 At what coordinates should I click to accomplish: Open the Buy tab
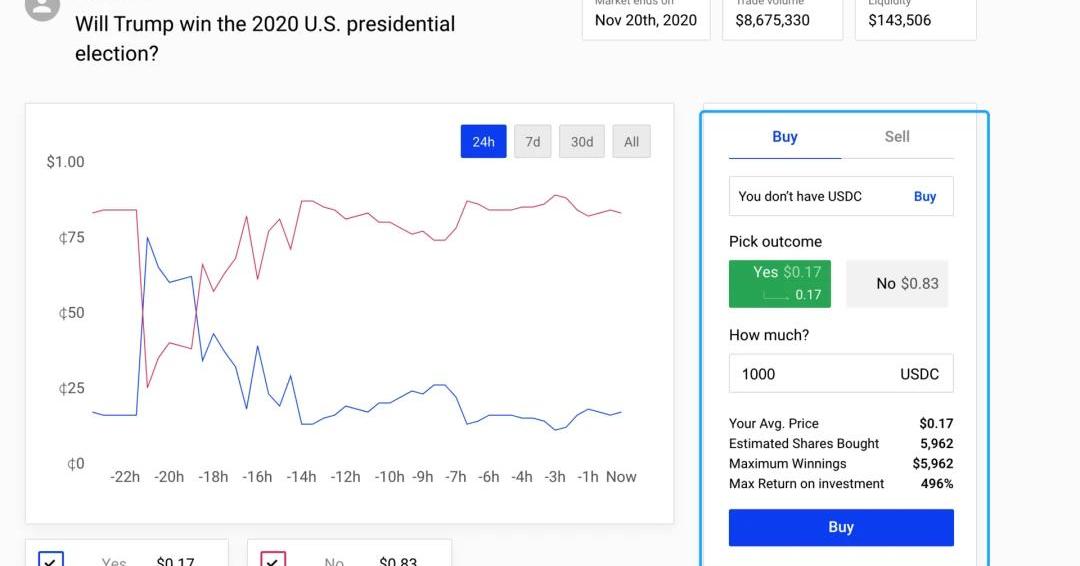tap(785, 137)
